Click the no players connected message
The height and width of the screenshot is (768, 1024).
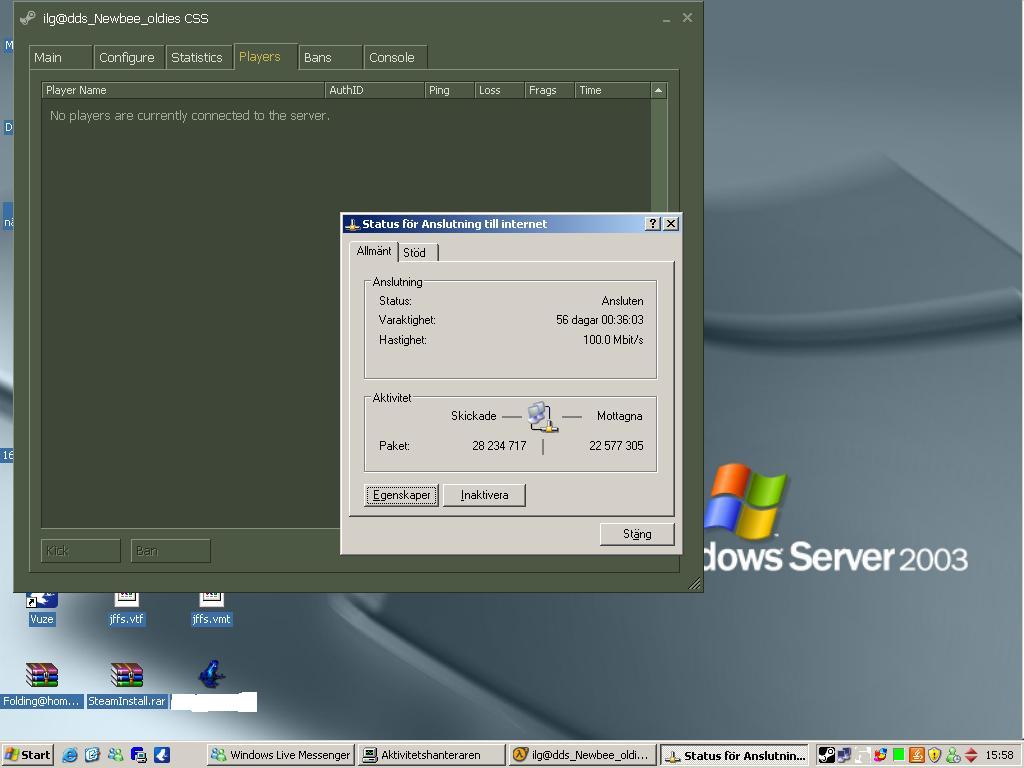(190, 116)
